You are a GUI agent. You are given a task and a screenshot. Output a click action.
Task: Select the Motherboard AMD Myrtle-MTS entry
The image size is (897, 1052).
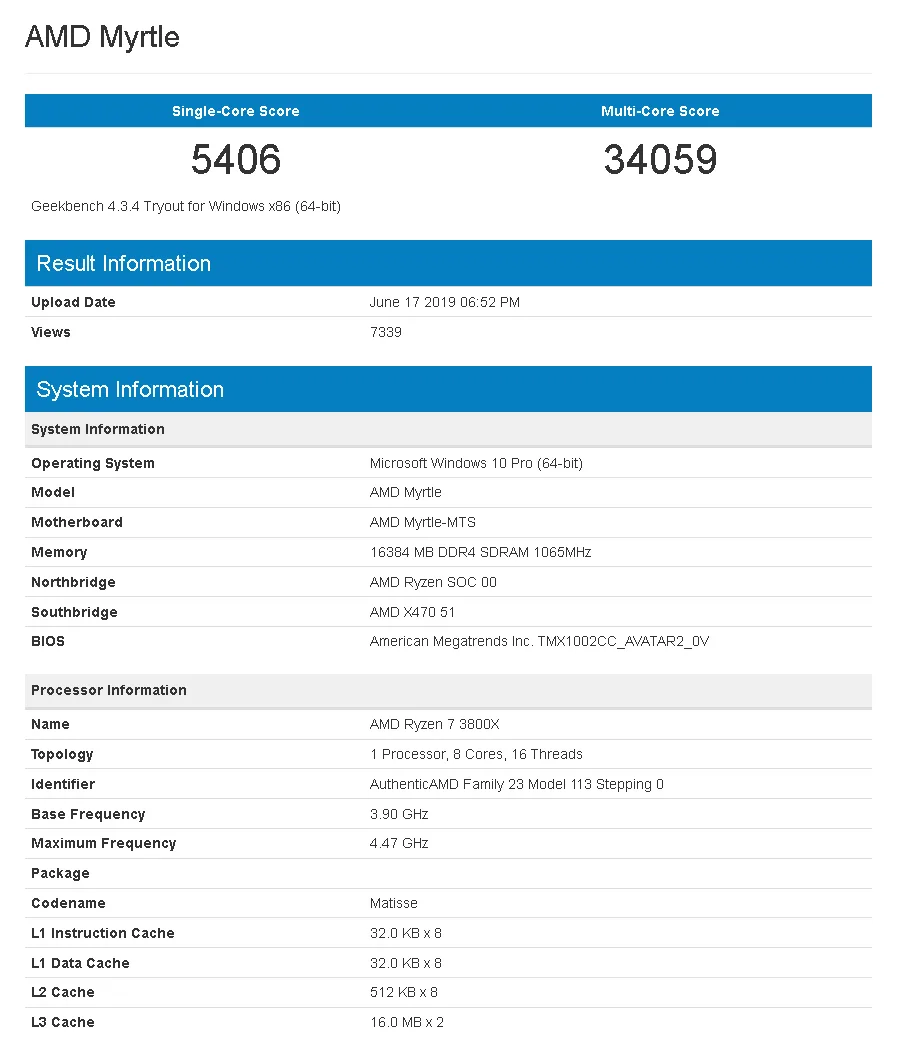click(423, 522)
